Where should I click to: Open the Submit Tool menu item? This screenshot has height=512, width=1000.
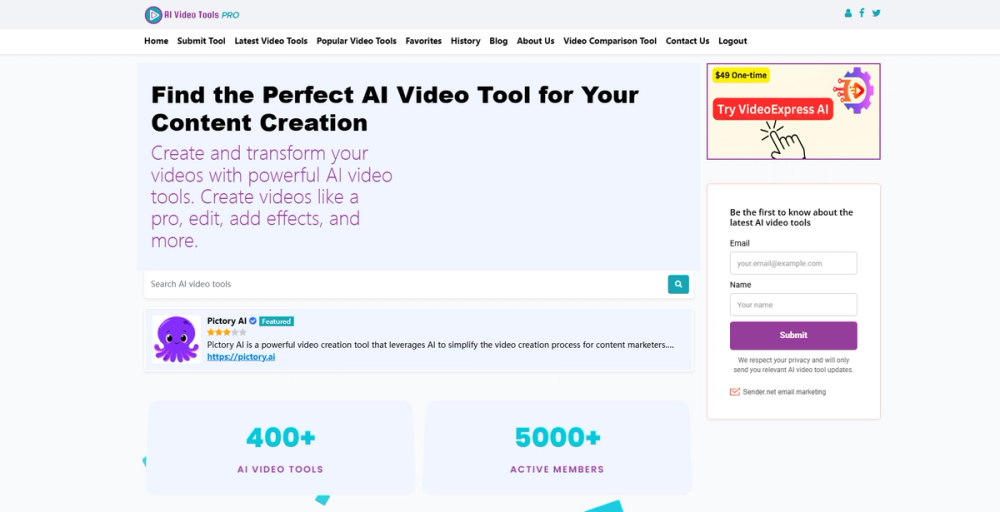tap(201, 41)
